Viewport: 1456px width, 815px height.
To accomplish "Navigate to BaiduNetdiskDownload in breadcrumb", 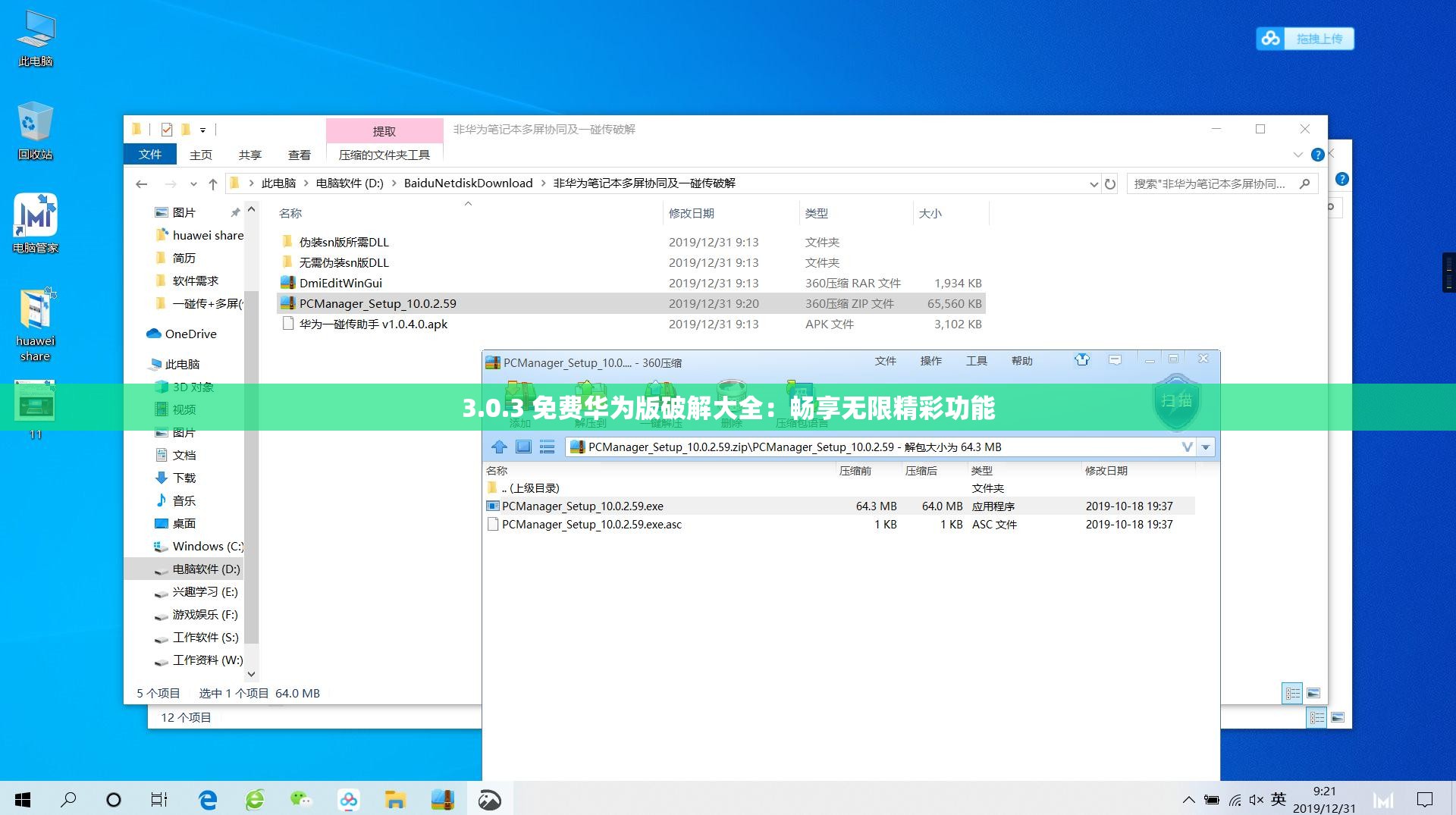I will [x=467, y=183].
